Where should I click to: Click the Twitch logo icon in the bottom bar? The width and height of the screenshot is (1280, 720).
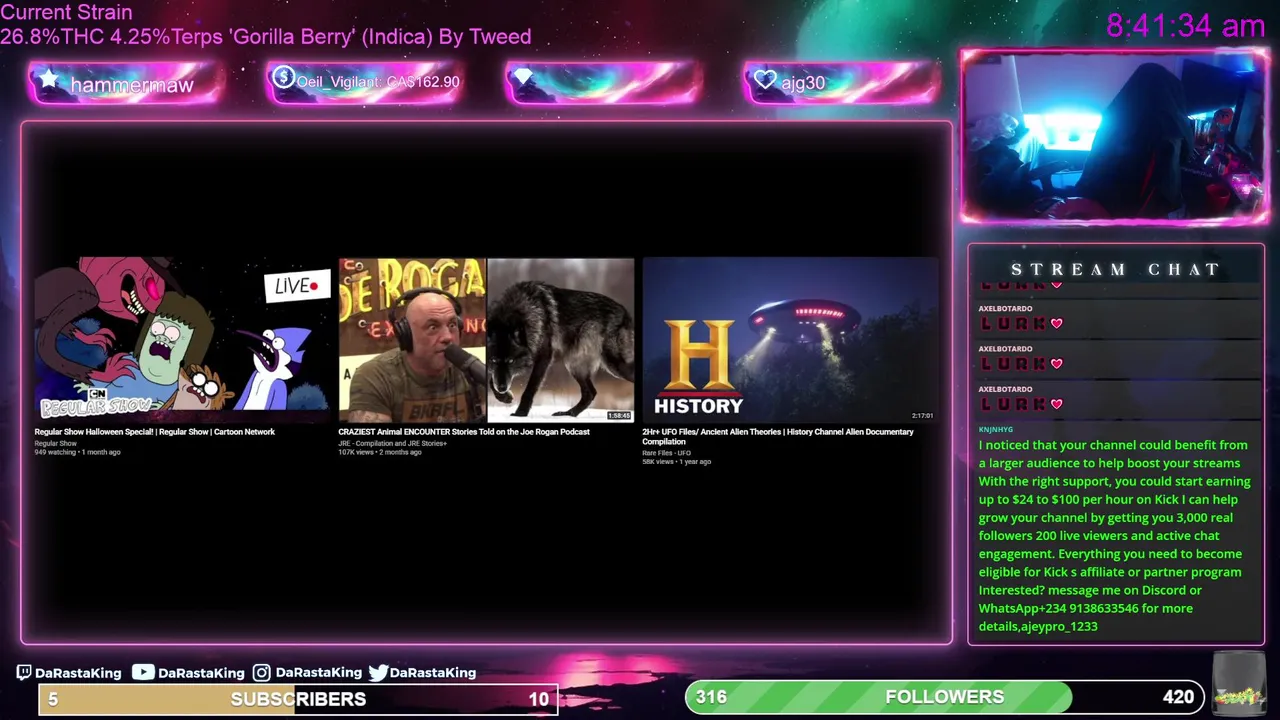click(x=24, y=672)
